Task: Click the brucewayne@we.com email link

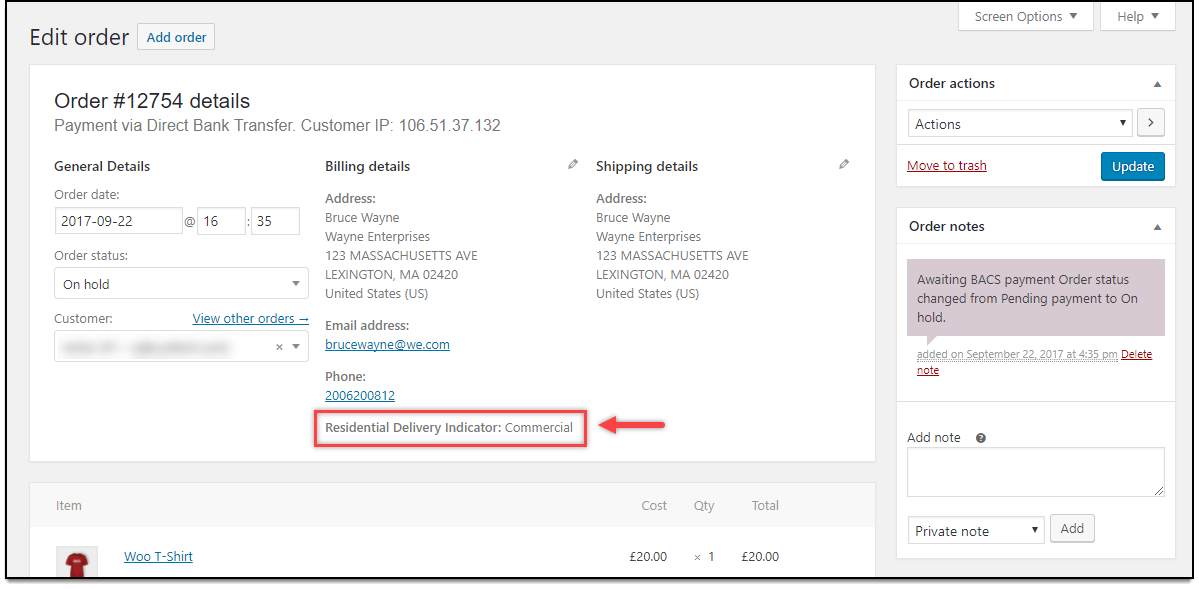Action: point(388,344)
